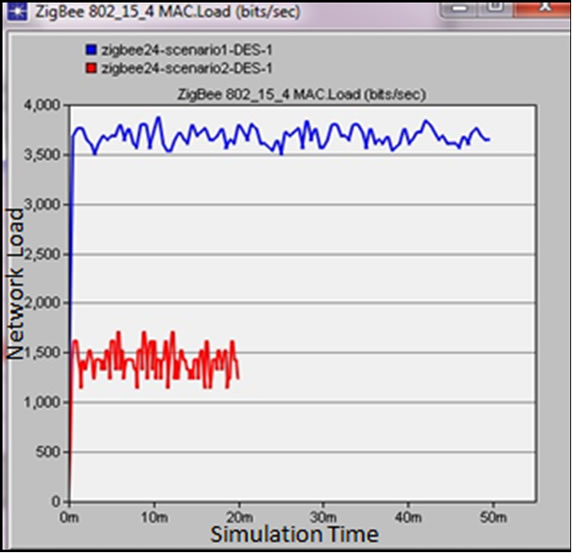Click the Simulation Time axis title
This screenshot has width=572, height=553.
click(x=294, y=534)
